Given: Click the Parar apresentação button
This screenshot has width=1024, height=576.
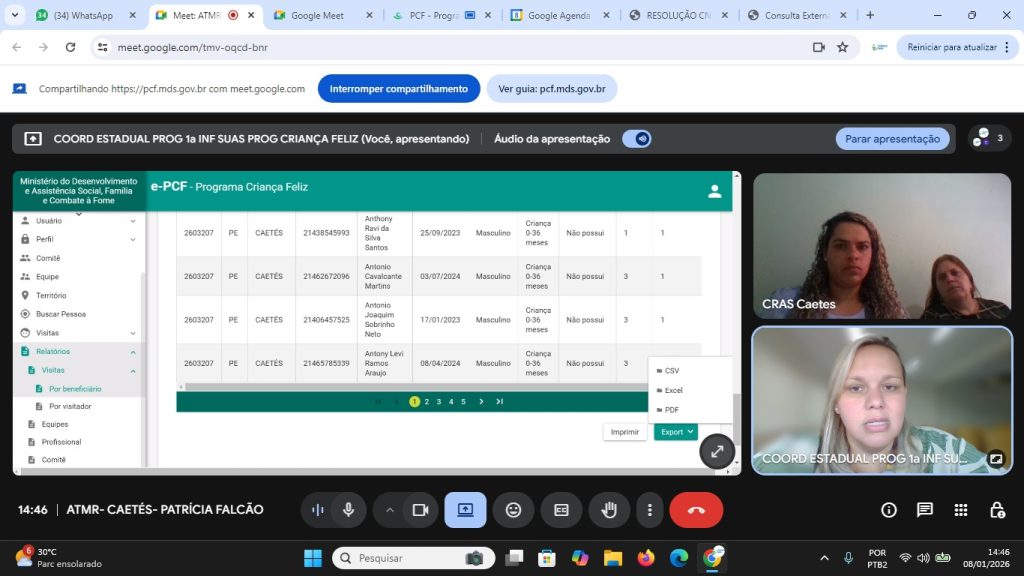Looking at the screenshot, I should click(x=892, y=139).
